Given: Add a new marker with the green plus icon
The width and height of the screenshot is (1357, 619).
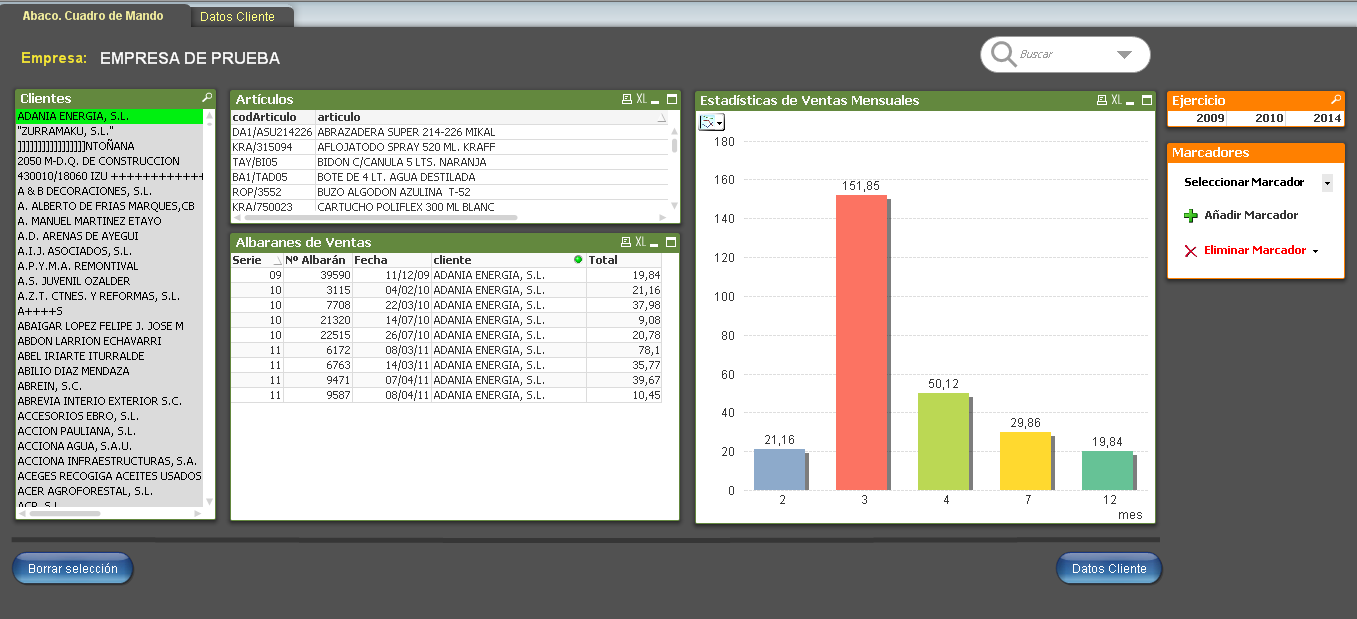Looking at the screenshot, I should [x=1189, y=215].
